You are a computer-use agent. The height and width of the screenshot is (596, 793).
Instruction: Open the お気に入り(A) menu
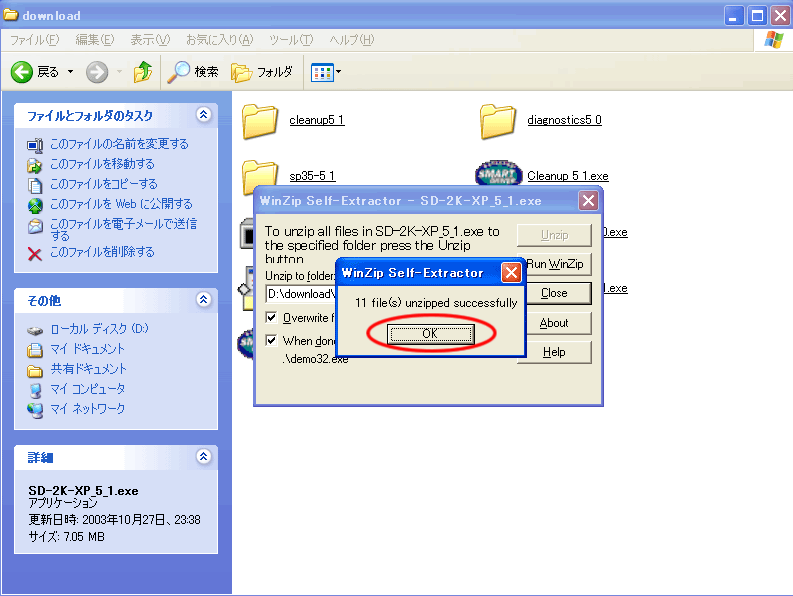tap(219, 39)
